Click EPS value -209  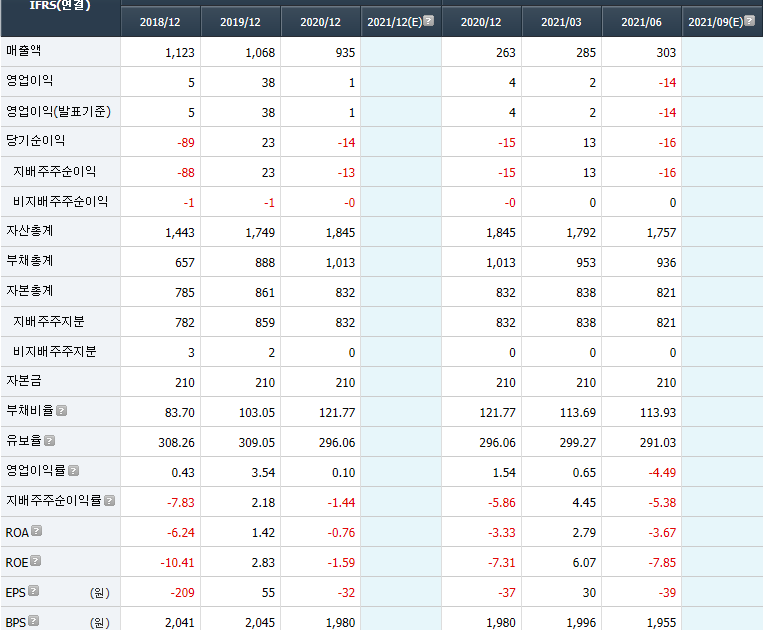pyautogui.click(x=182, y=593)
